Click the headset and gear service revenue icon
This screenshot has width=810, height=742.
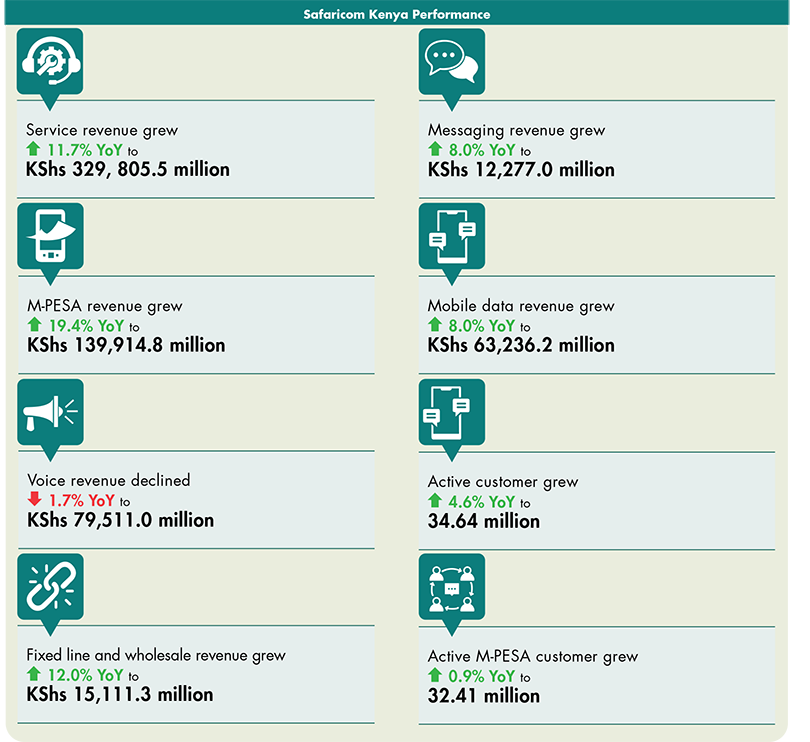coord(50,61)
